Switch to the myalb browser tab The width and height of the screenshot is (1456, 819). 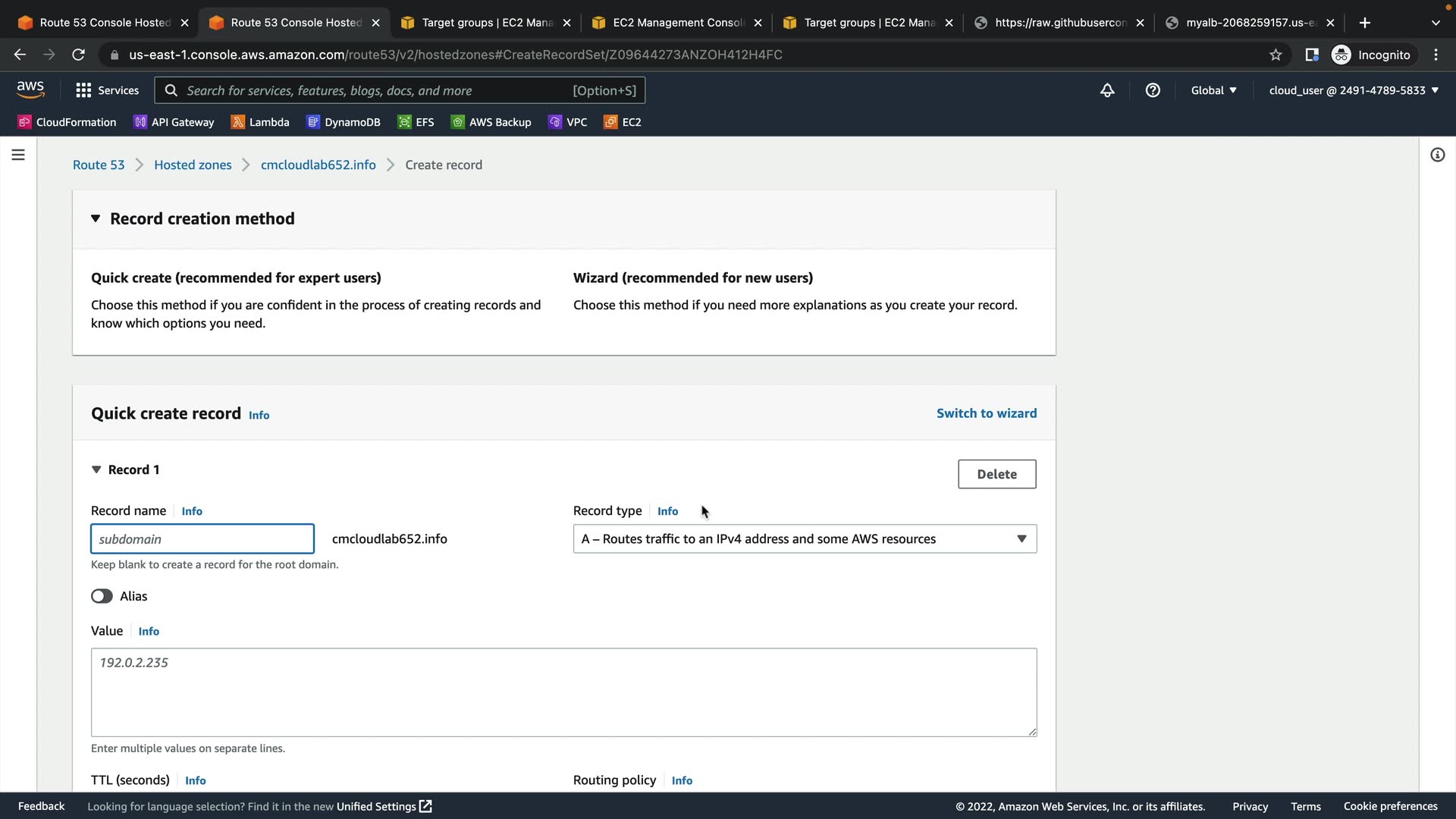point(1250,23)
